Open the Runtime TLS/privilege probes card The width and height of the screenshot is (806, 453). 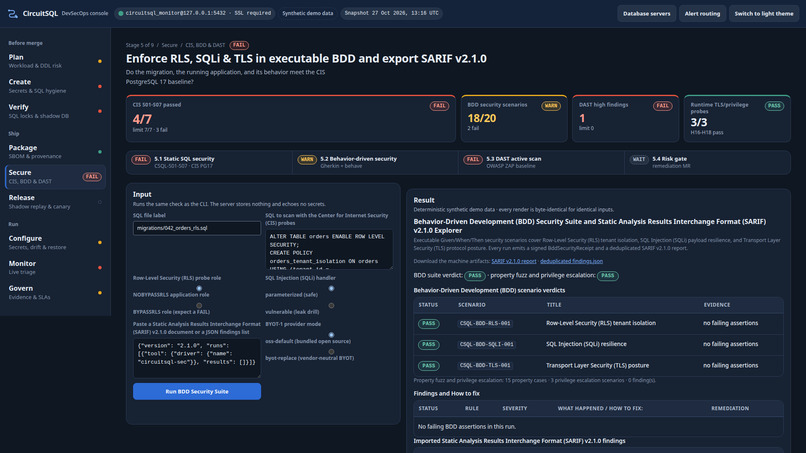point(737,118)
